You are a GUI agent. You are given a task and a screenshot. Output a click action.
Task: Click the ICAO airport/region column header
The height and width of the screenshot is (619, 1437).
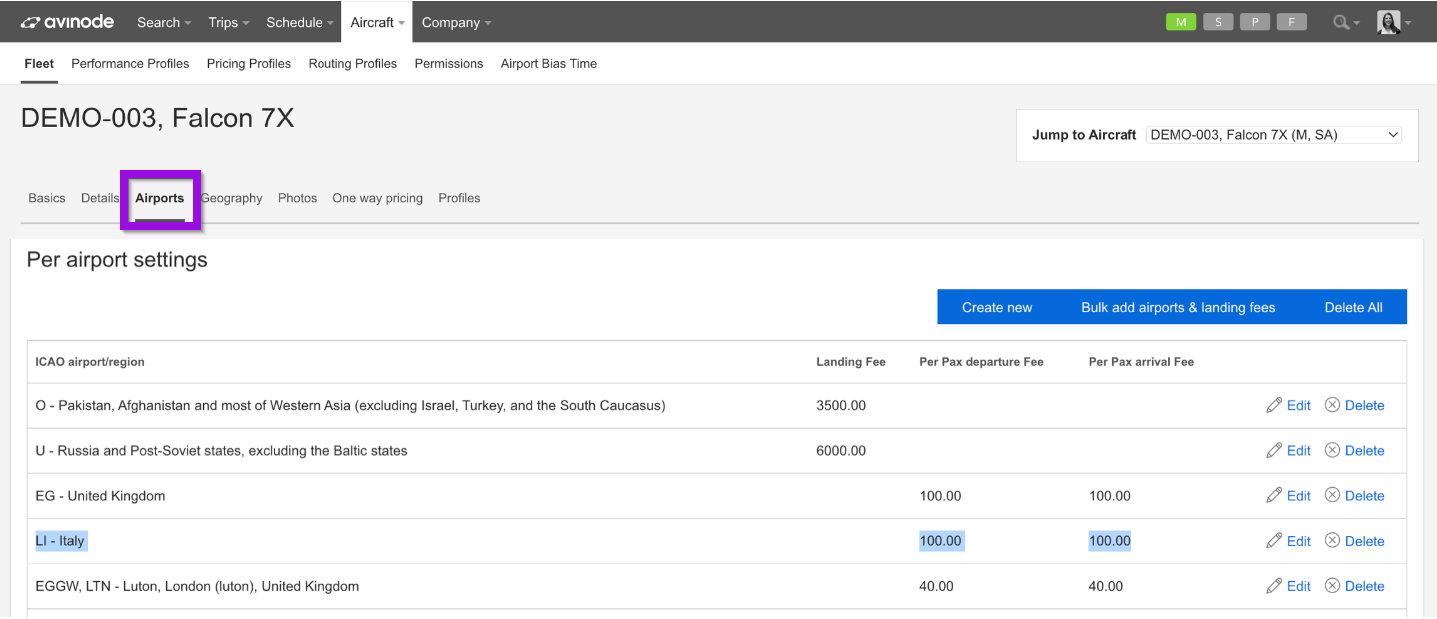[90, 362]
